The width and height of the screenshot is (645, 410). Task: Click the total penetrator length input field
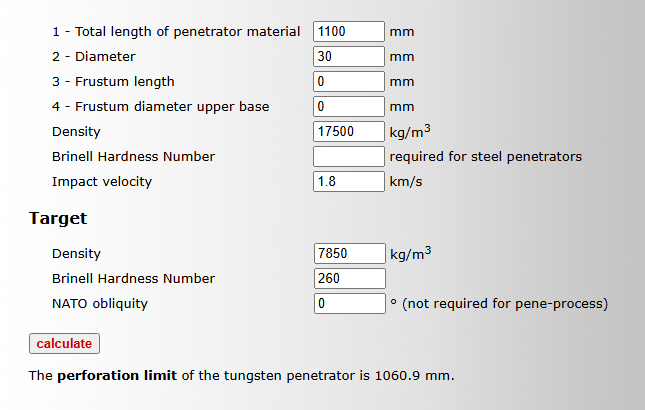(x=349, y=32)
